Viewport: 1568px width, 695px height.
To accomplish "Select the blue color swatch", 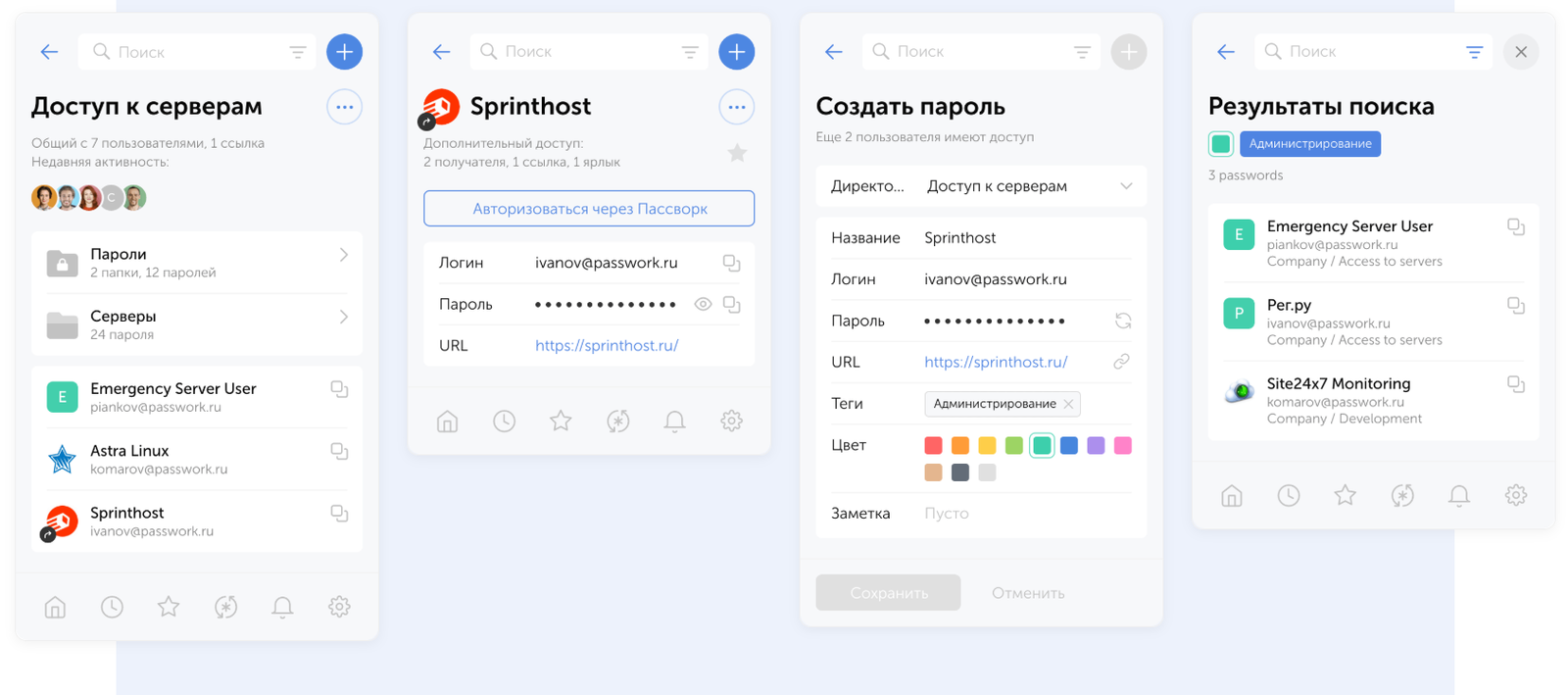I will click(x=1069, y=446).
